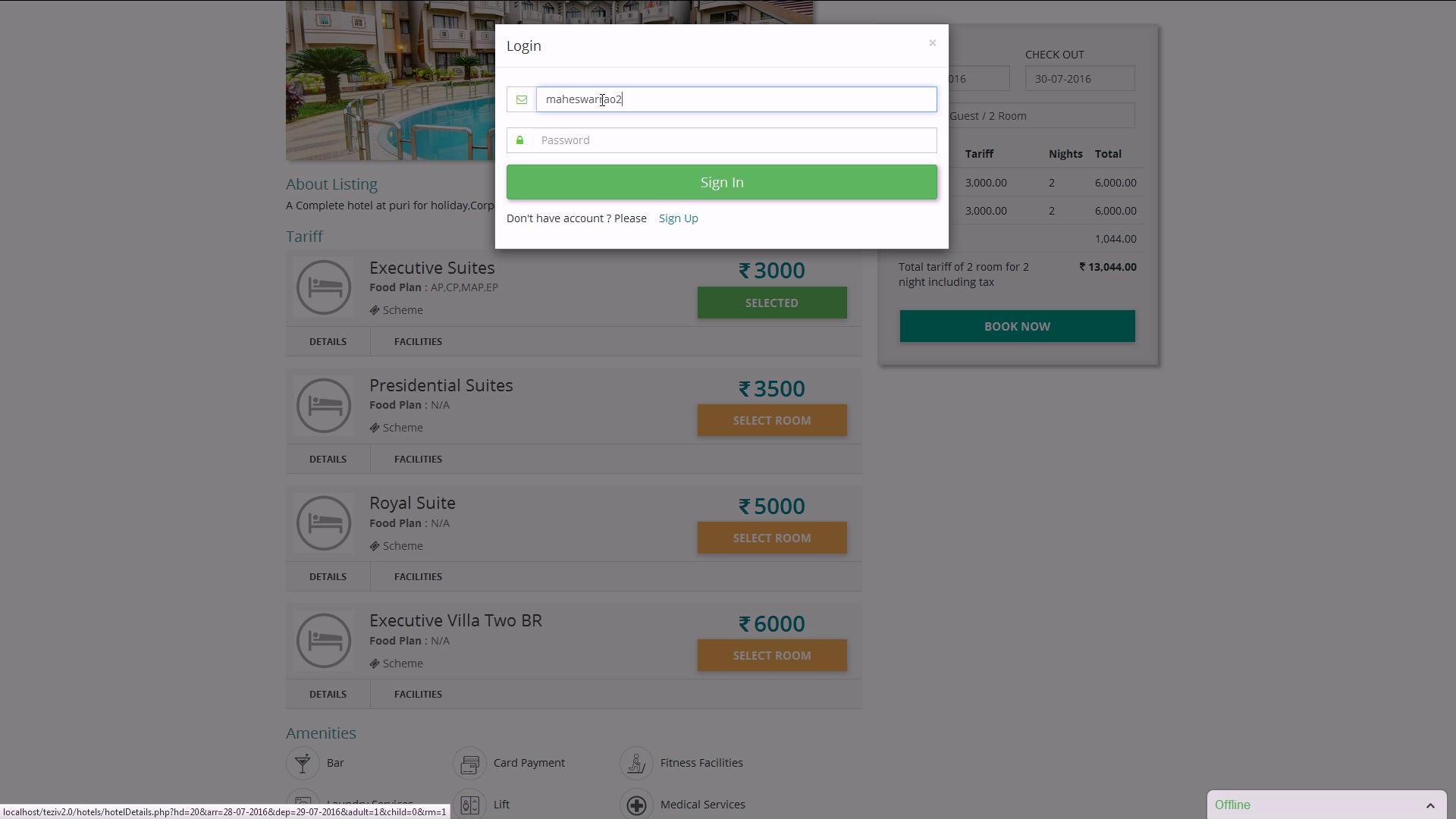Focus the Password input field
Viewport: 1456px width, 819px height.
pyautogui.click(x=736, y=140)
